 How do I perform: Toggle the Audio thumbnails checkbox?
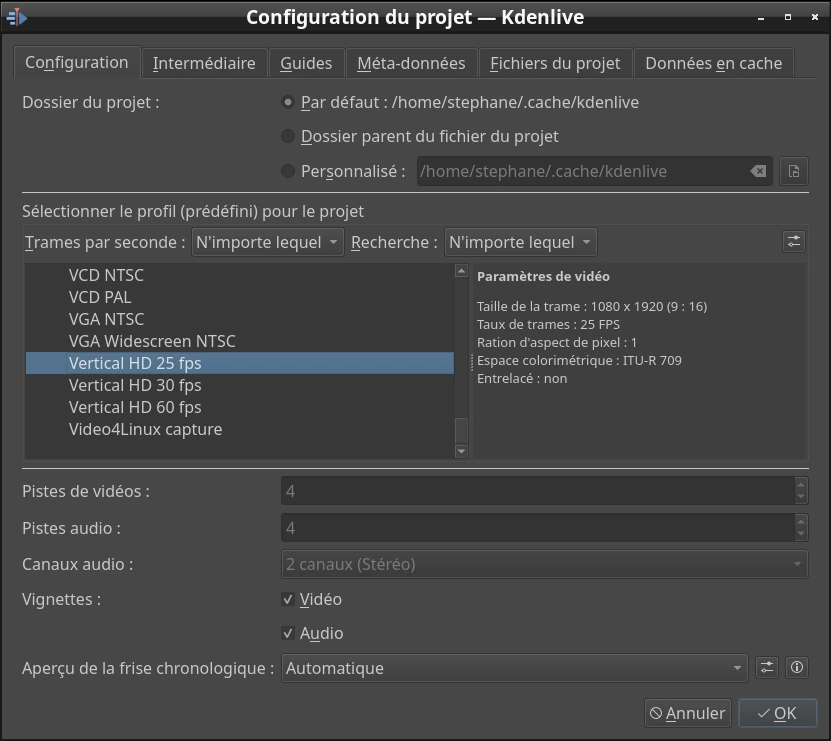[x=289, y=634]
